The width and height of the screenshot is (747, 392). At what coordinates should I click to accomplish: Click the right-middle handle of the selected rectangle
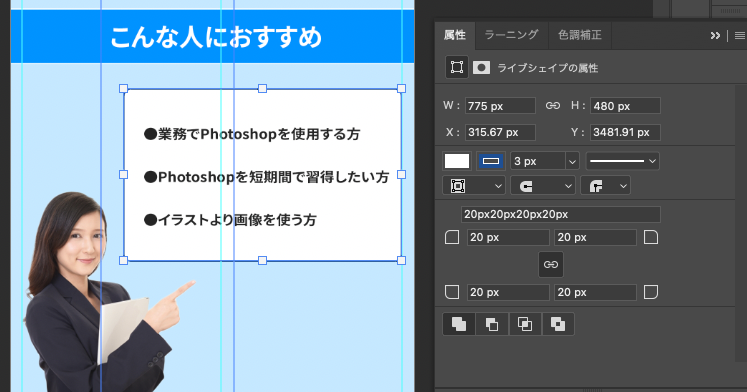pos(401,175)
